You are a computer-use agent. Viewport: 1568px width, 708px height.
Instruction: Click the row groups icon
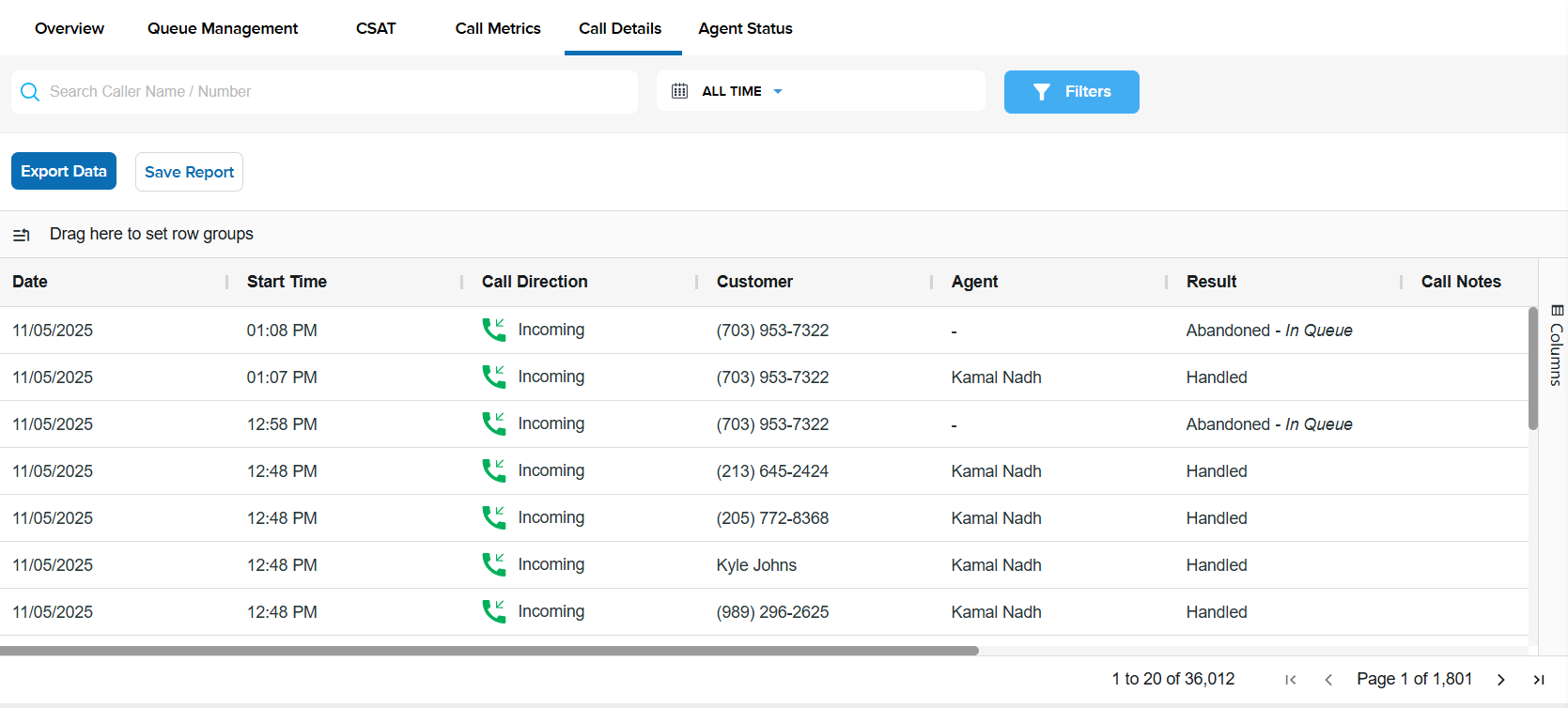click(x=22, y=235)
